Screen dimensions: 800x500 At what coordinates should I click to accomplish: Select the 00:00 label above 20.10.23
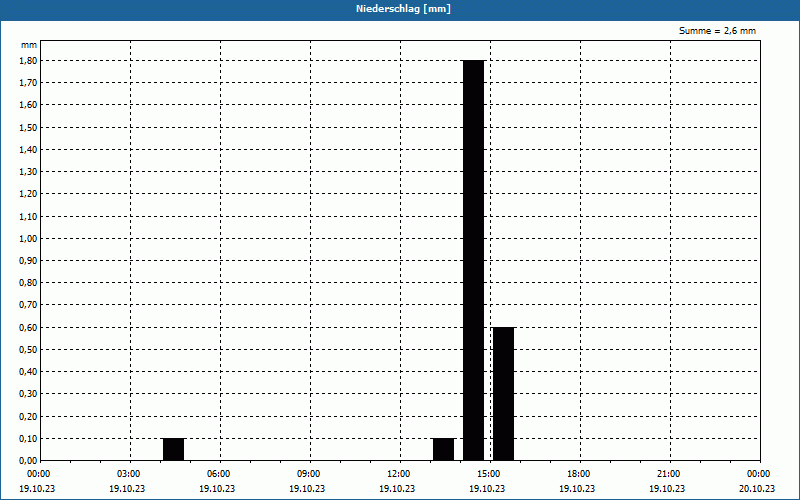pyautogui.click(x=759, y=474)
